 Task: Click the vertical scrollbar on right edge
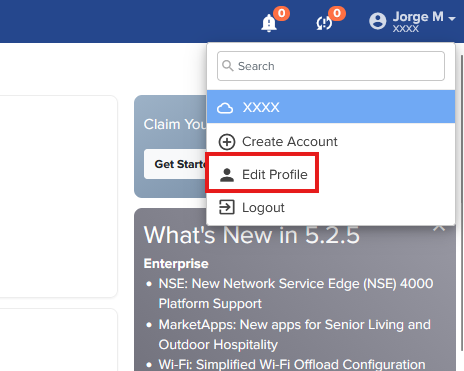coord(462,203)
